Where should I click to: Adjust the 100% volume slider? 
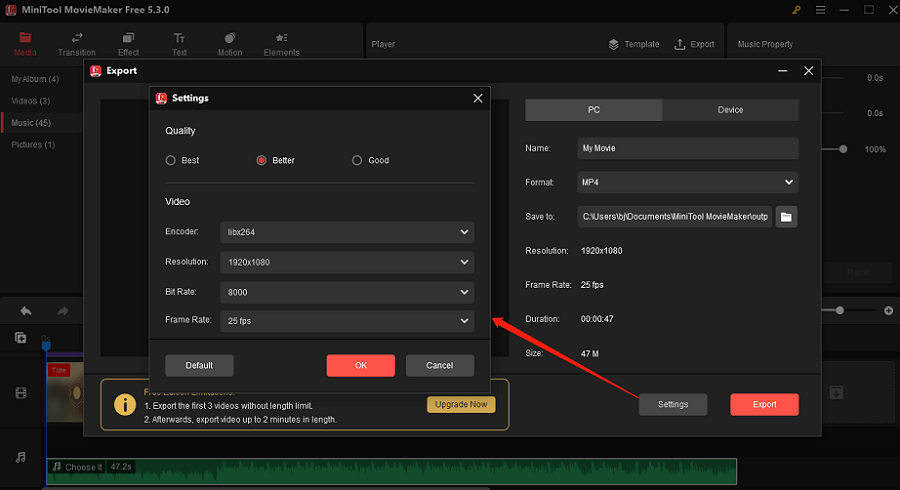(843, 149)
